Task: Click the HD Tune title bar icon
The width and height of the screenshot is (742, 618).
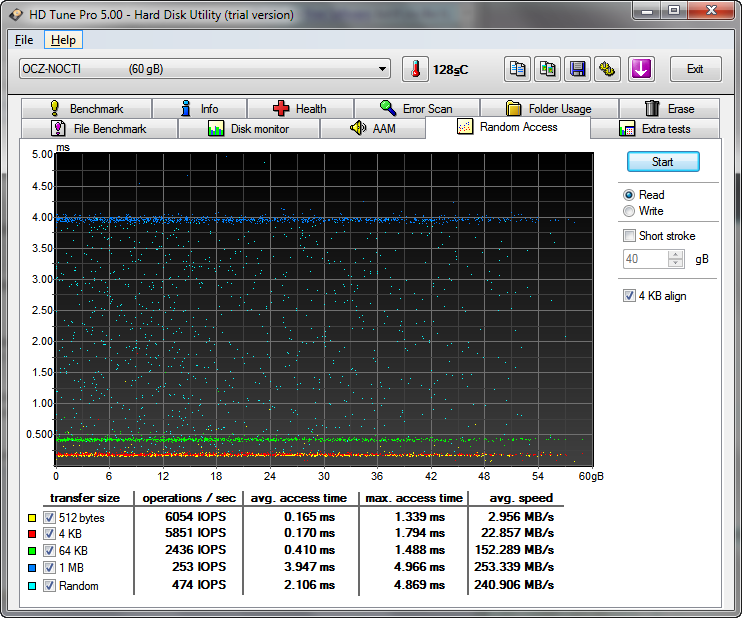Action: coord(16,15)
